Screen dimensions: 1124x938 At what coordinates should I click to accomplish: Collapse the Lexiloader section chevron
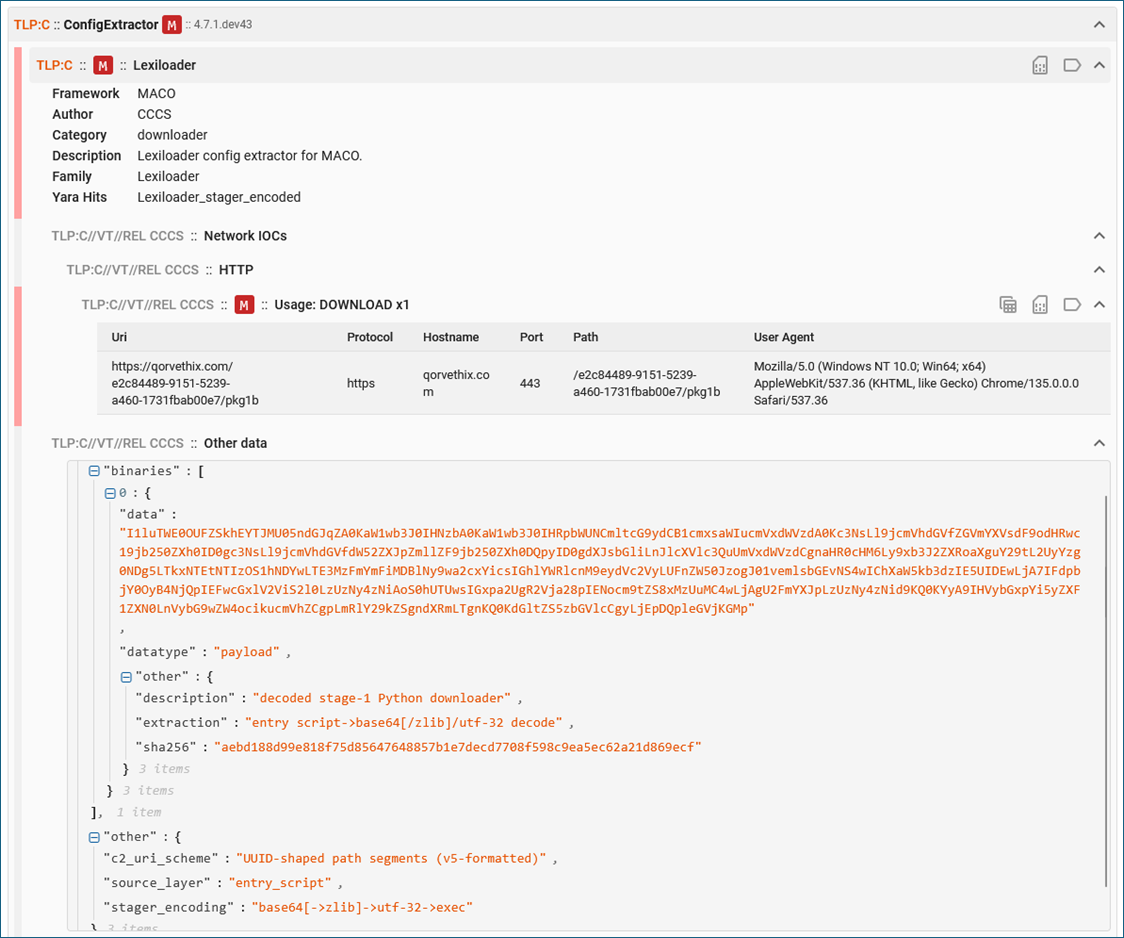coord(1099,65)
